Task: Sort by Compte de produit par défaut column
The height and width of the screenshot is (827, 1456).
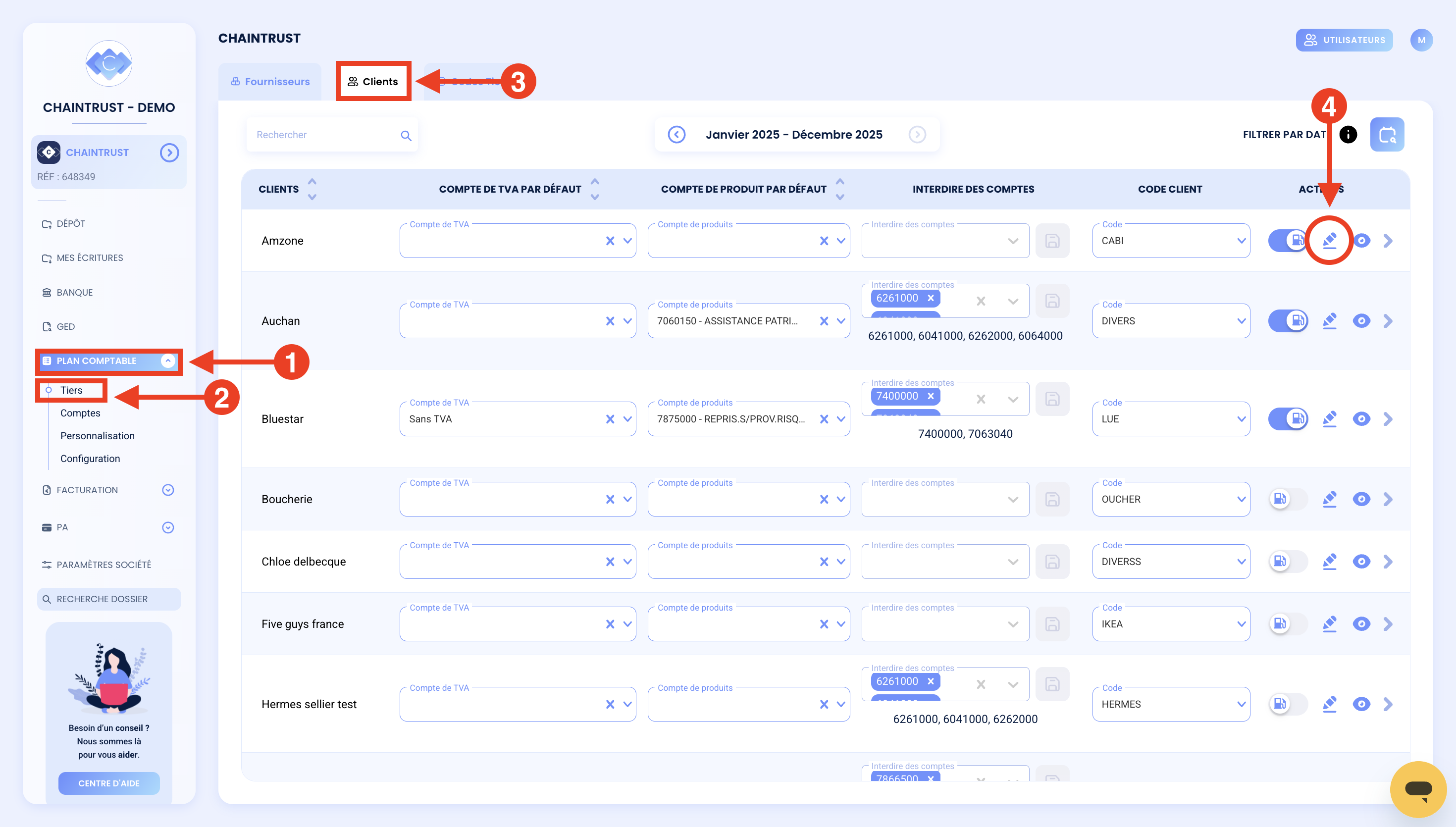Action: pos(840,189)
